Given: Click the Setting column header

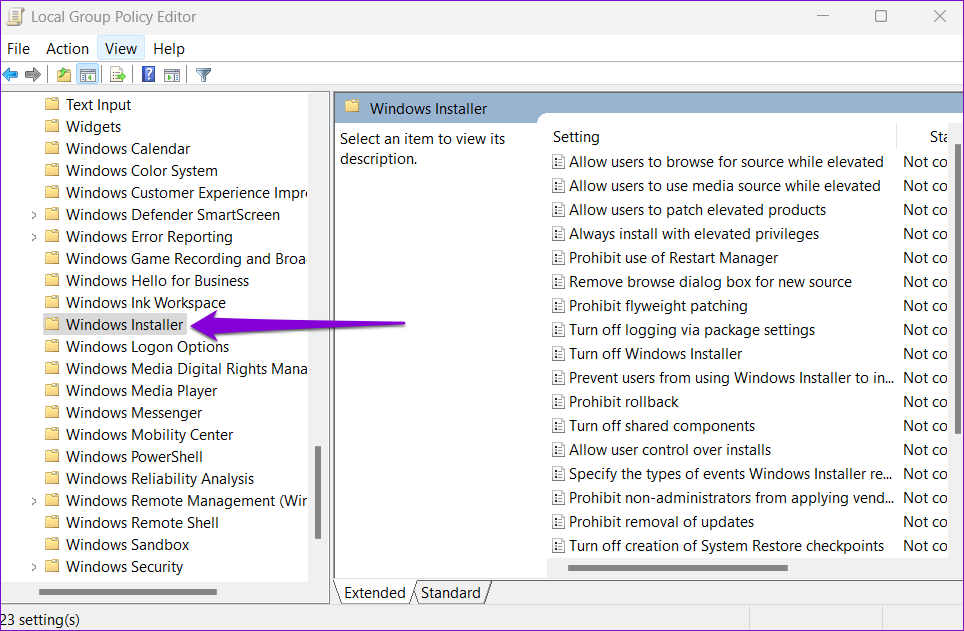Looking at the screenshot, I should 577,137.
